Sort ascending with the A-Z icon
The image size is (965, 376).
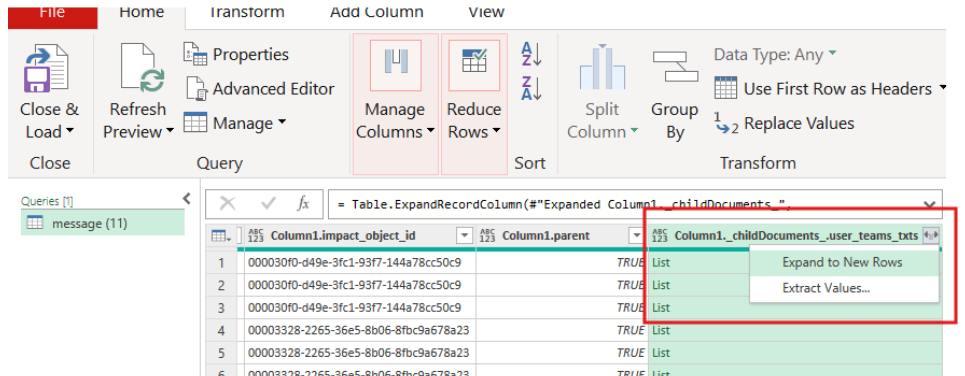[x=531, y=54]
